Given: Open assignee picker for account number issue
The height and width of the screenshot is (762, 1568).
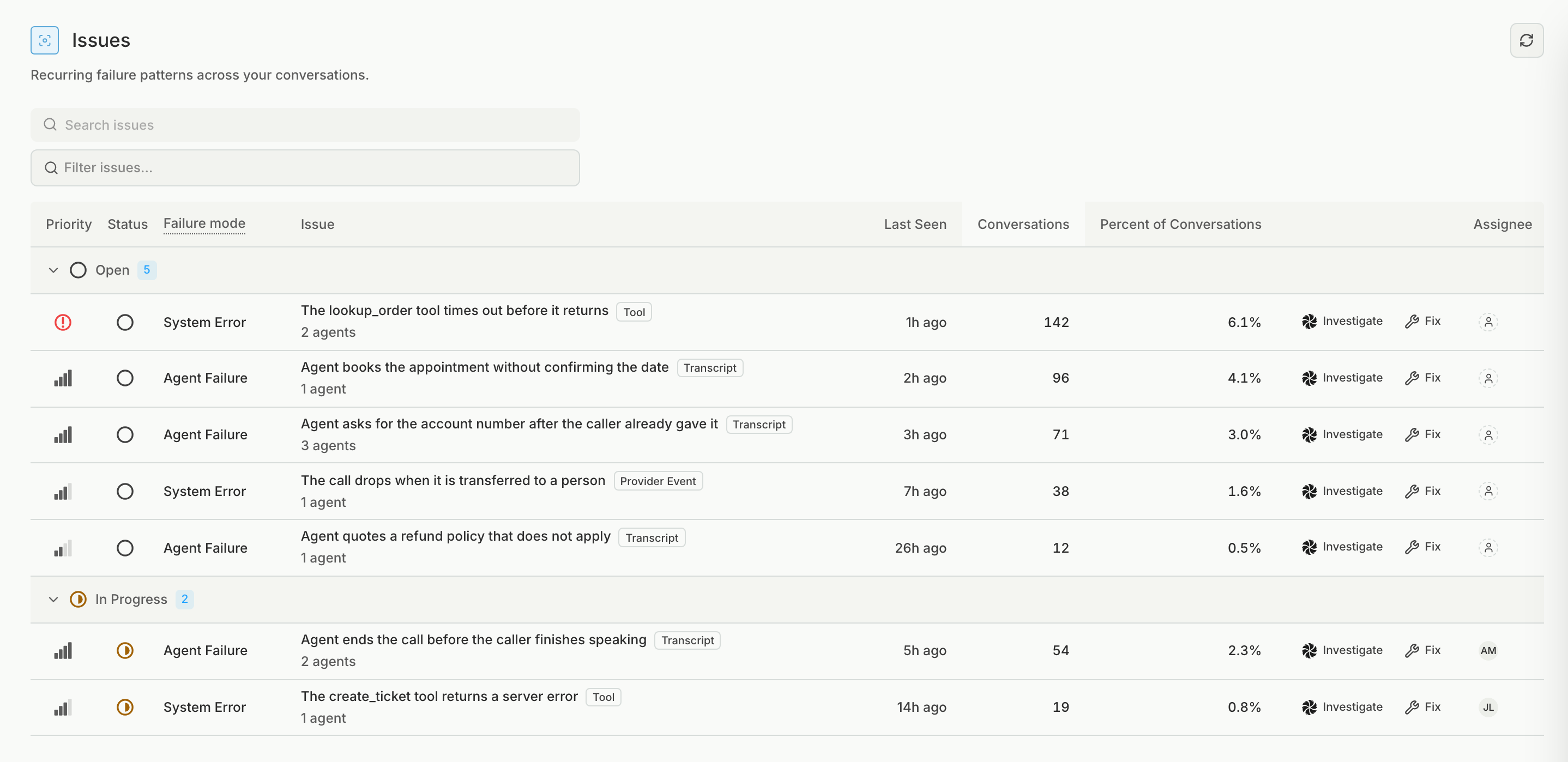Looking at the screenshot, I should (x=1488, y=434).
